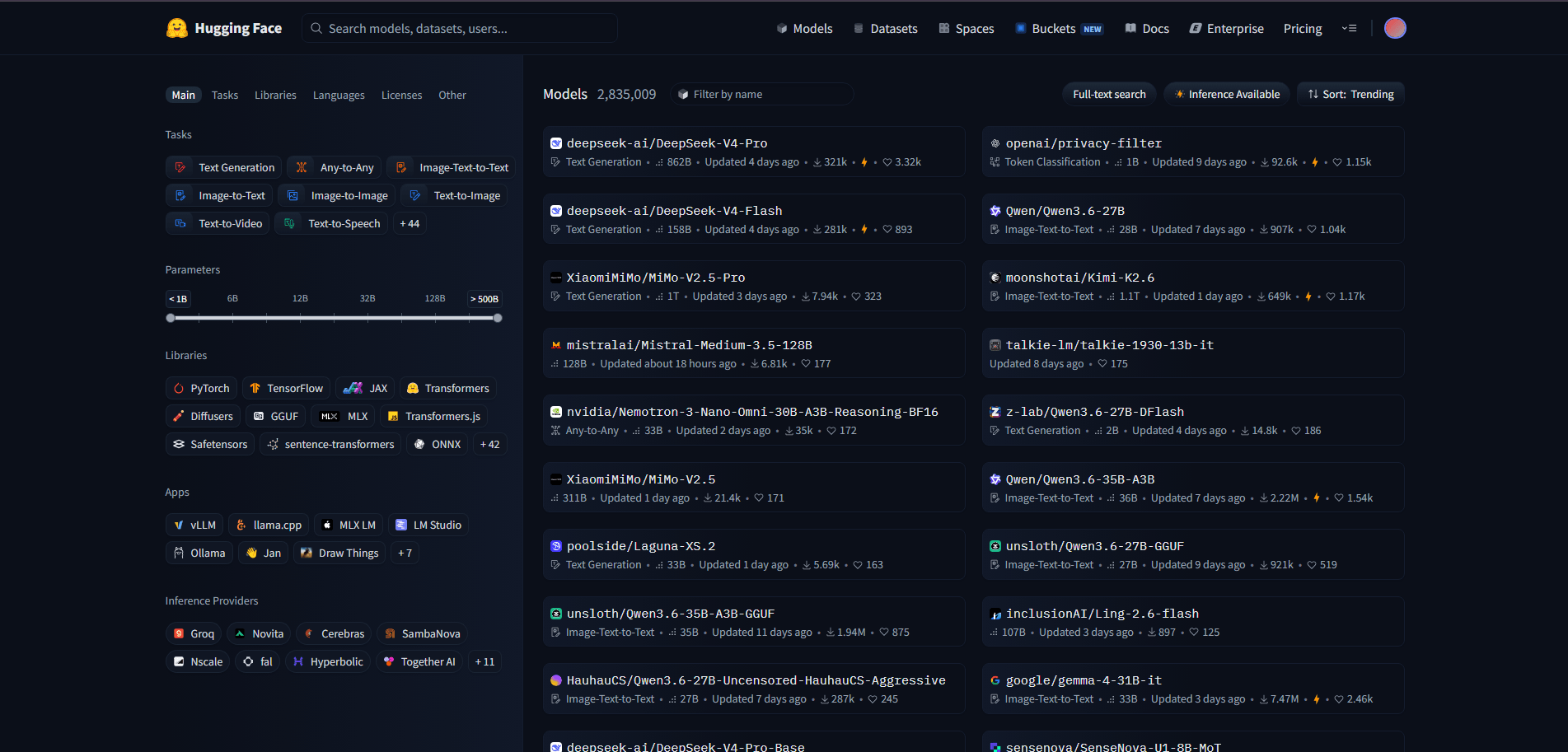
Task: Filter by the Text-to-Video task
Action: pyautogui.click(x=218, y=223)
